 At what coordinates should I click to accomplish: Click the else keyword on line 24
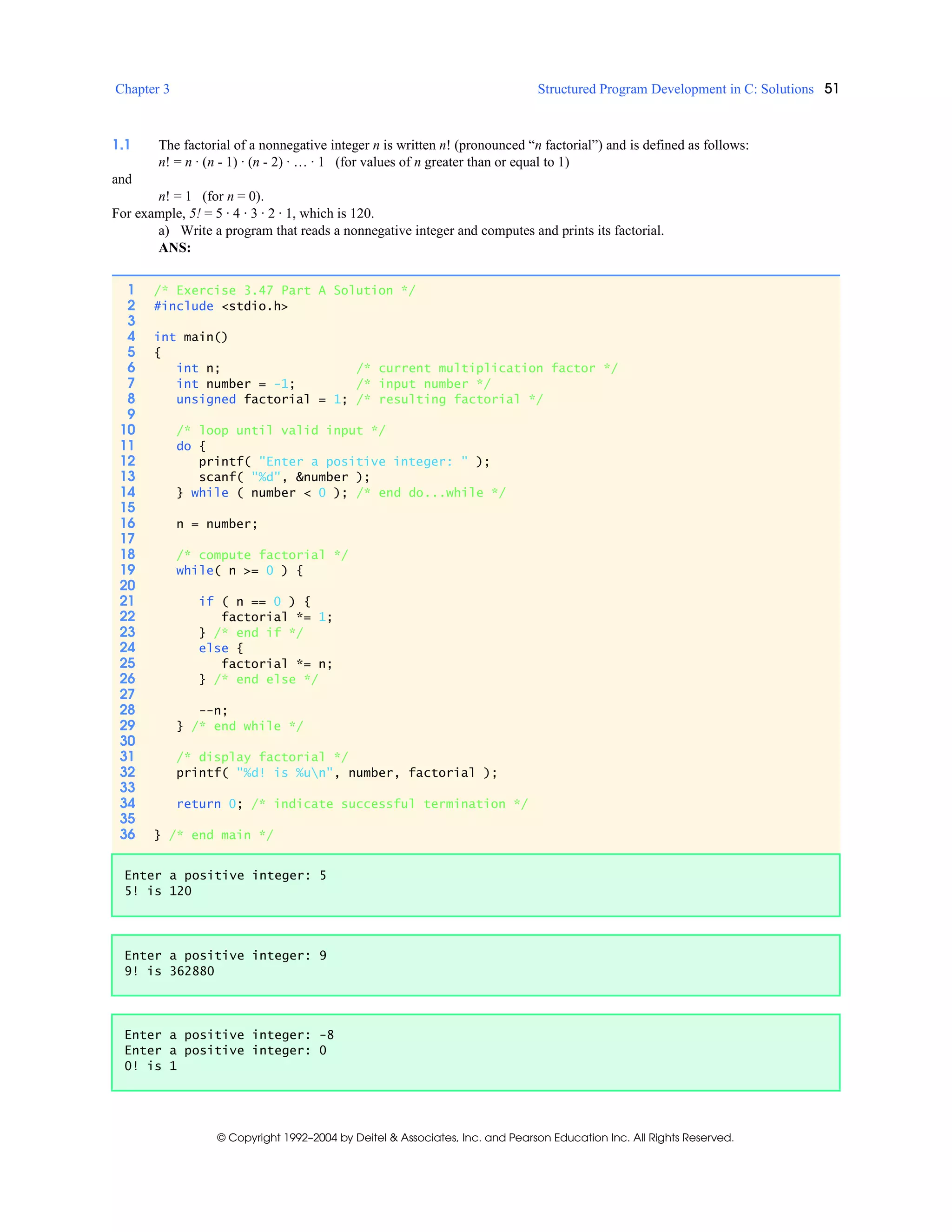pos(213,648)
